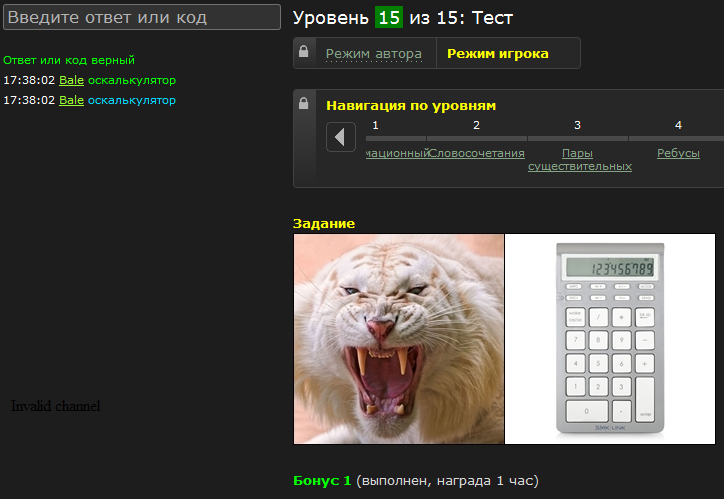Switch to Режим игрока tab
This screenshot has width=724, height=499.
498,54
